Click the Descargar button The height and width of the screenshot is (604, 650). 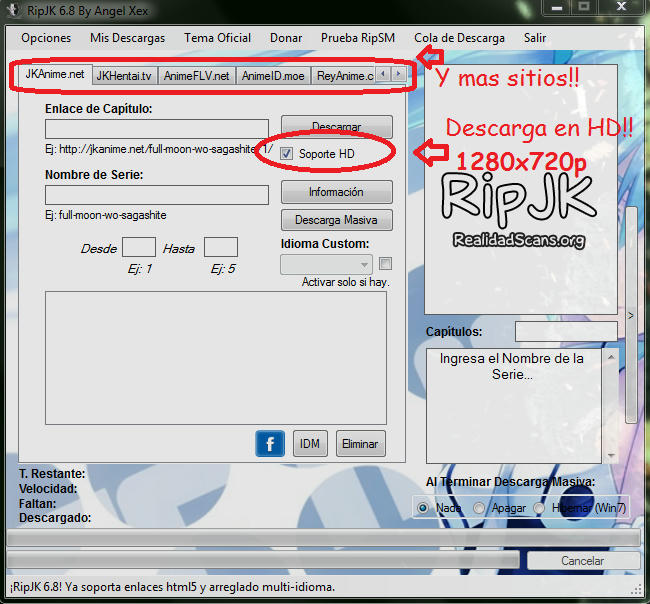pyautogui.click(x=337, y=126)
